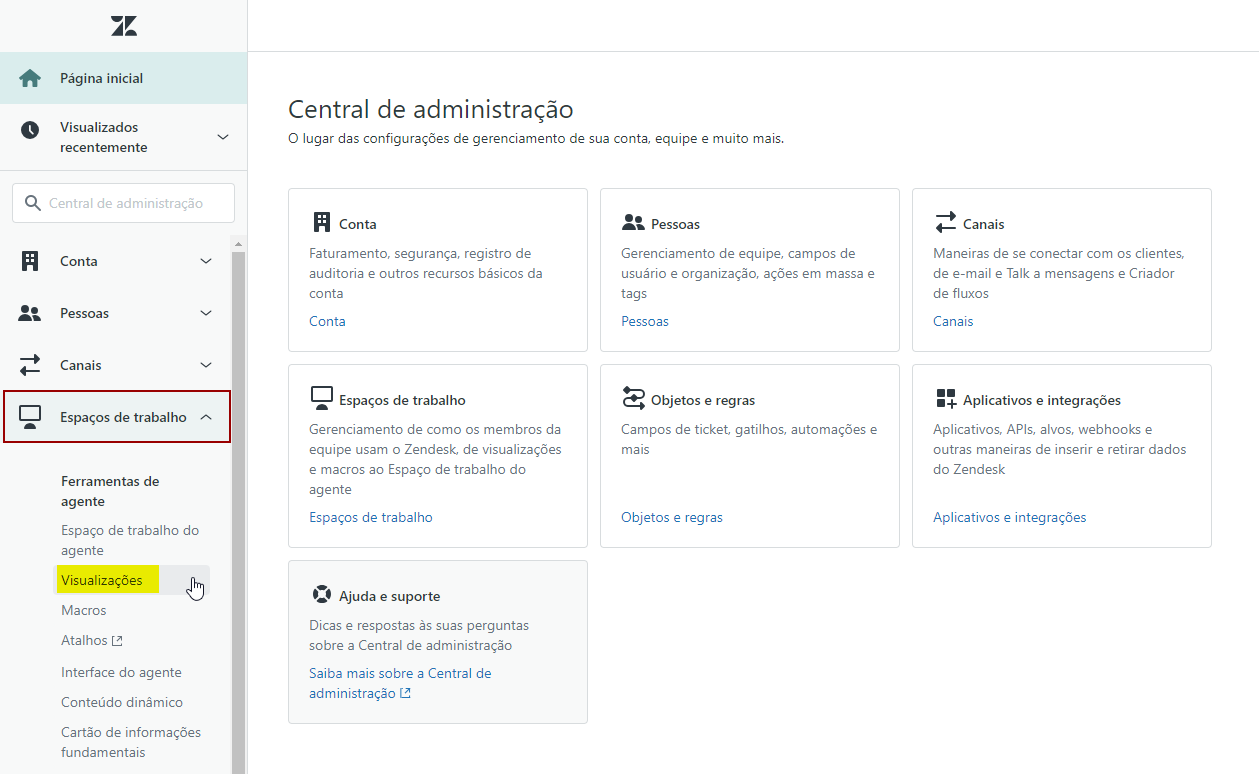This screenshot has height=774, width=1259.
Task: Expand the Pessoas sidebar section chevron
Action: coord(206,313)
